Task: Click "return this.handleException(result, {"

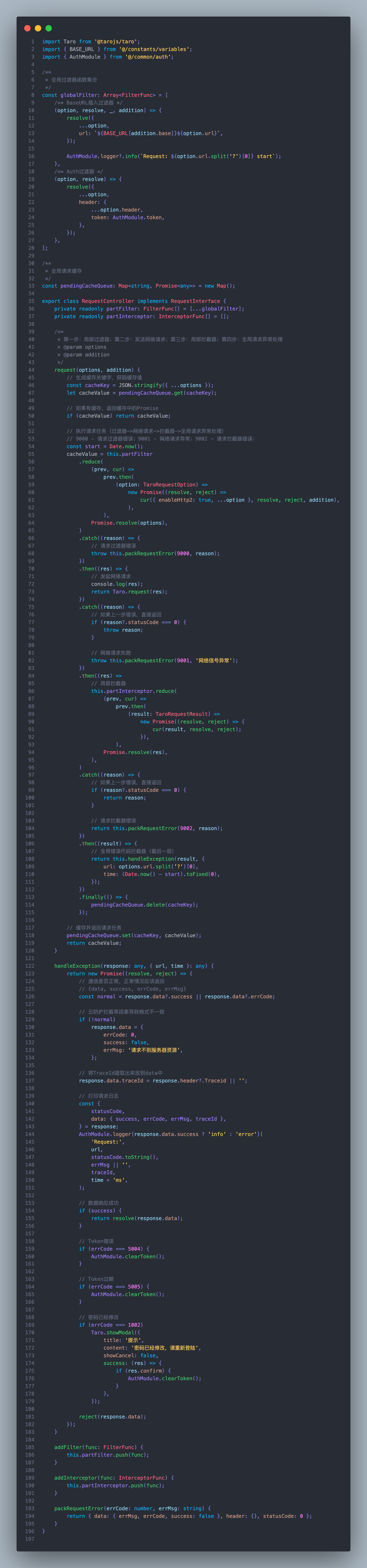Action: tap(148, 859)
